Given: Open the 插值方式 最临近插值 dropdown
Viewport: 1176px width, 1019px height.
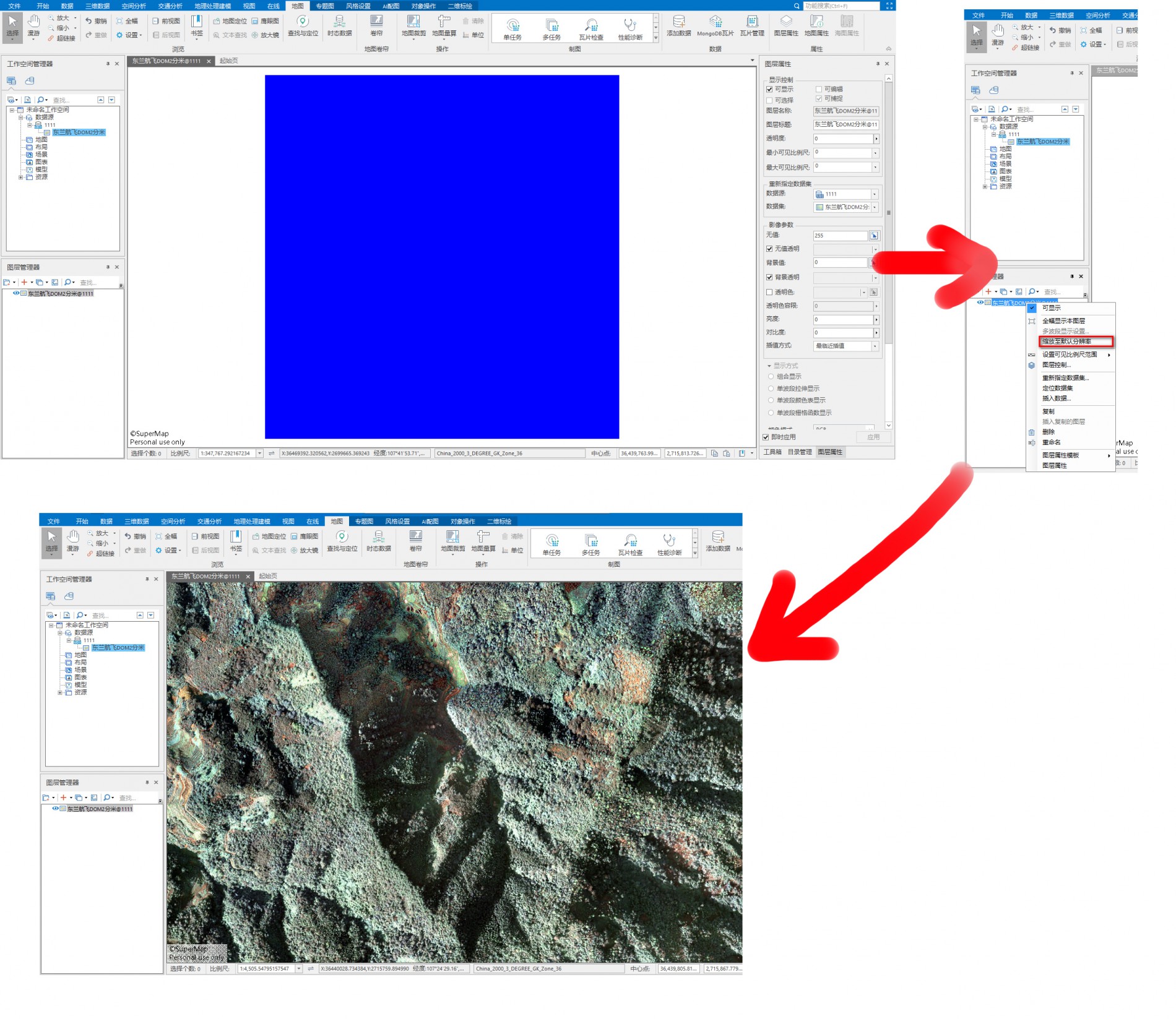Looking at the screenshot, I should tap(875, 346).
